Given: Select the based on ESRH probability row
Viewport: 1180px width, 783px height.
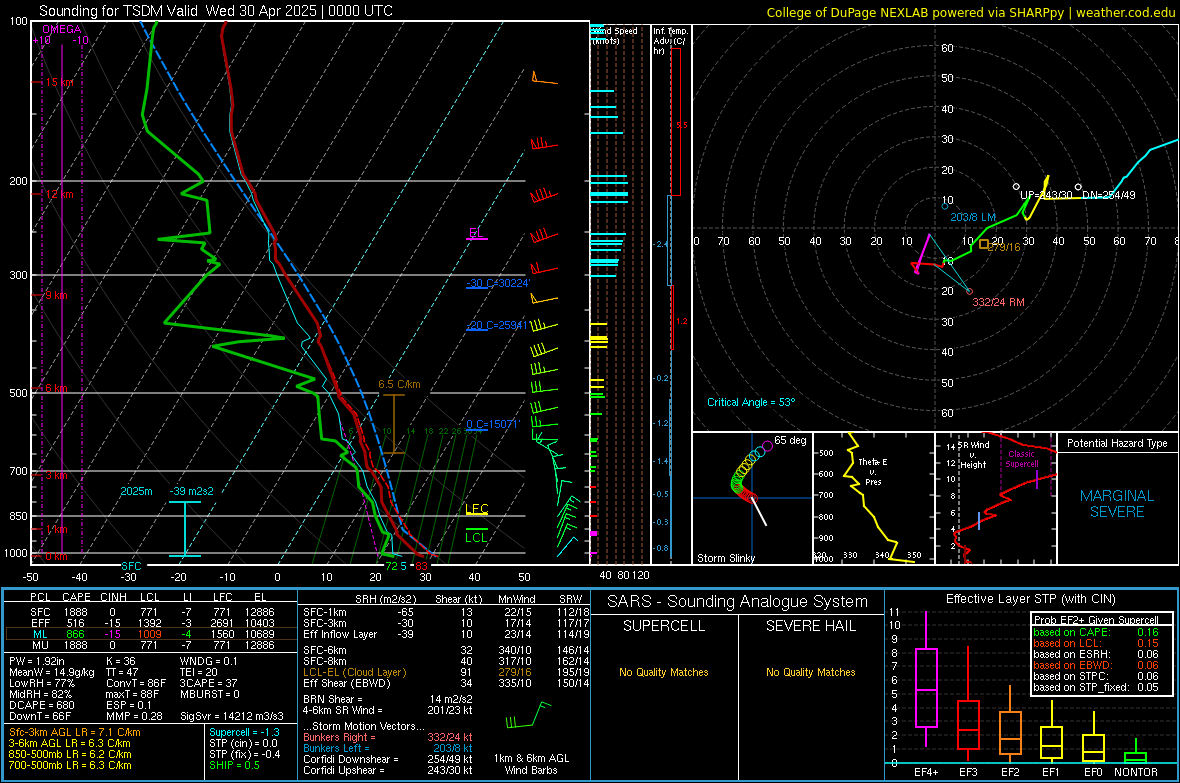Looking at the screenshot, I should point(1096,654).
